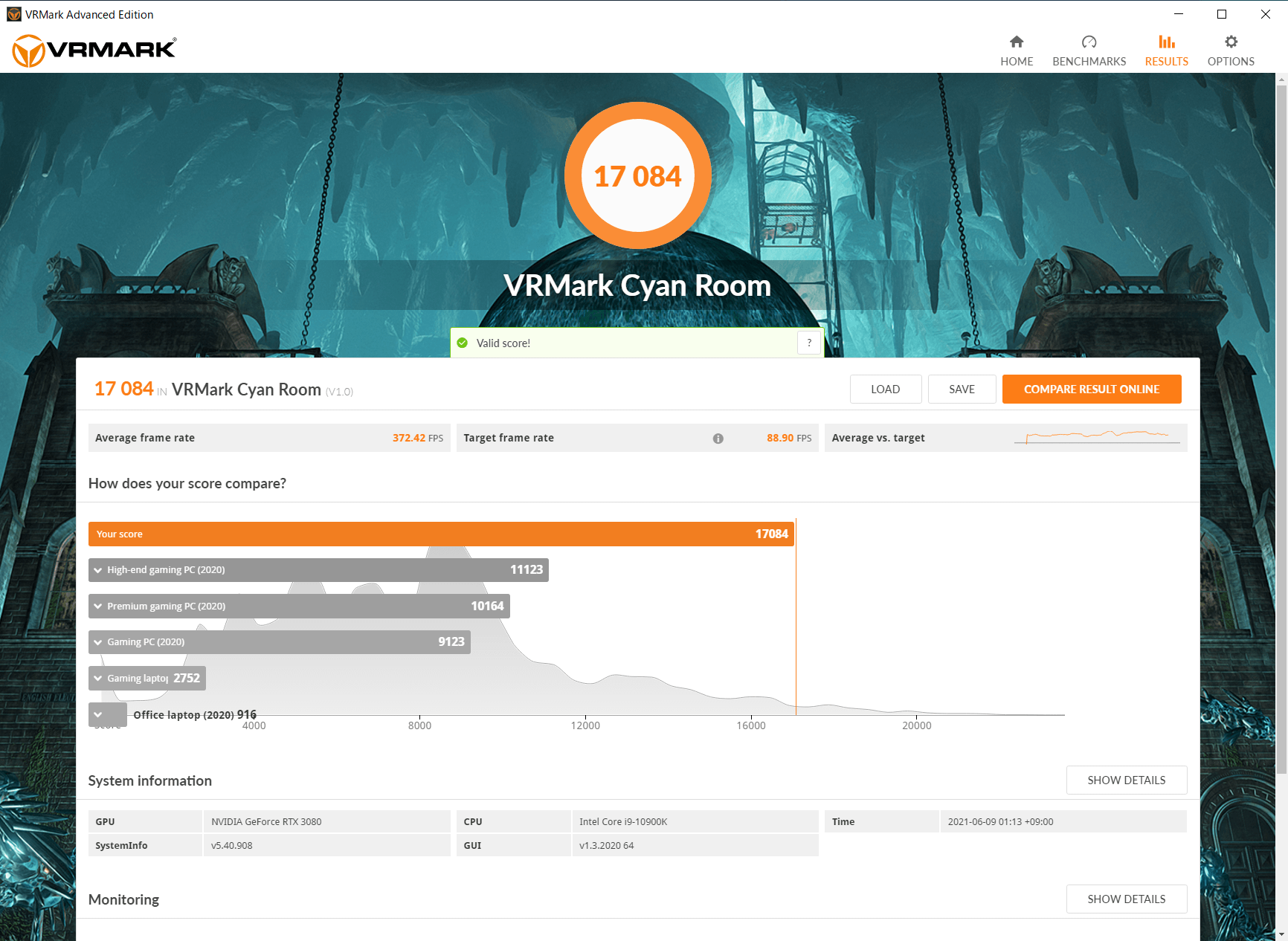The image size is (1288, 941).
Task: Click COMPARE RESULT ONLINE button
Action: [1092, 389]
